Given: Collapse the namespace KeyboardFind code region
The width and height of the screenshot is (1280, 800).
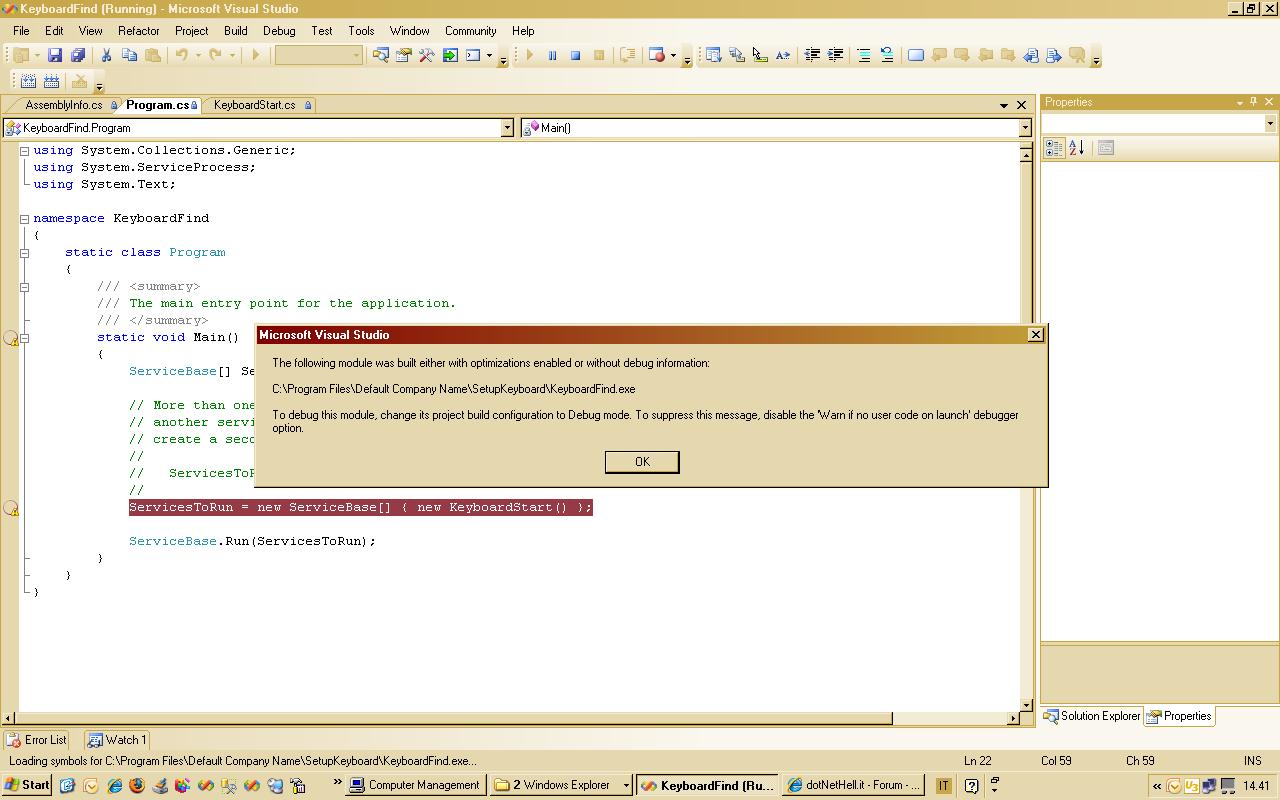Looking at the screenshot, I should pyautogui.click(x=24, y=219).
